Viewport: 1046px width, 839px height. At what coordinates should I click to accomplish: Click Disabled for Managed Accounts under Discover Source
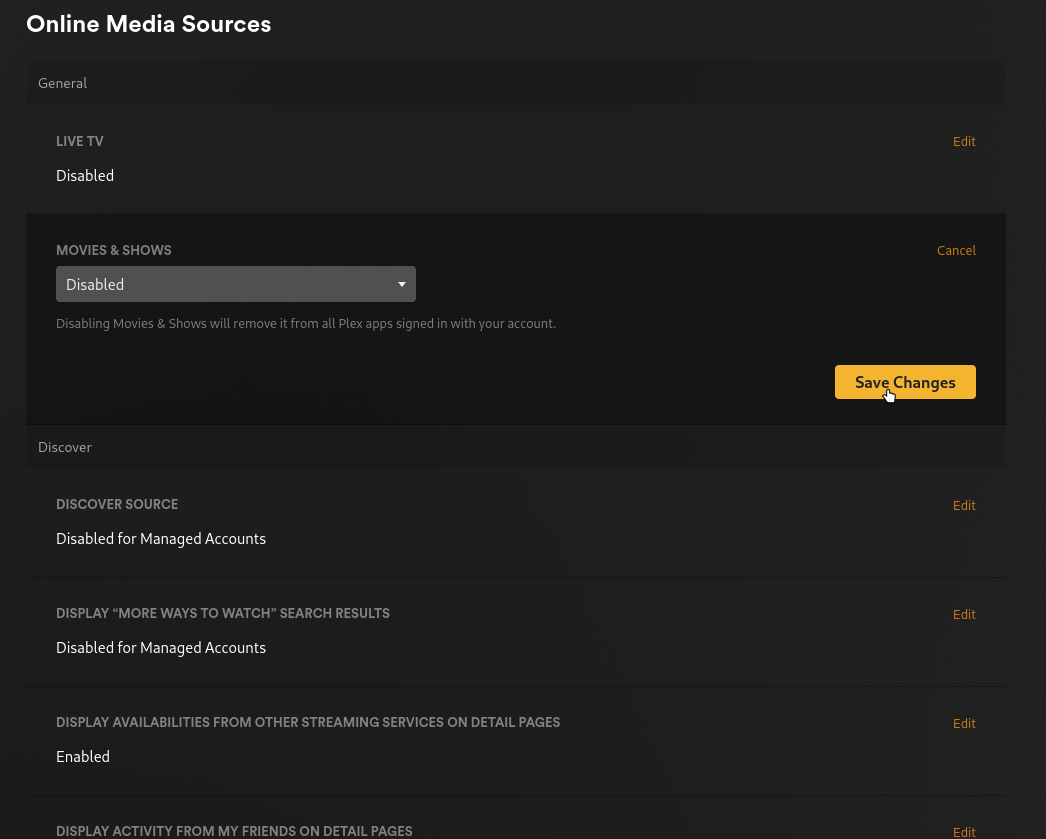click(x=161, y=538)
